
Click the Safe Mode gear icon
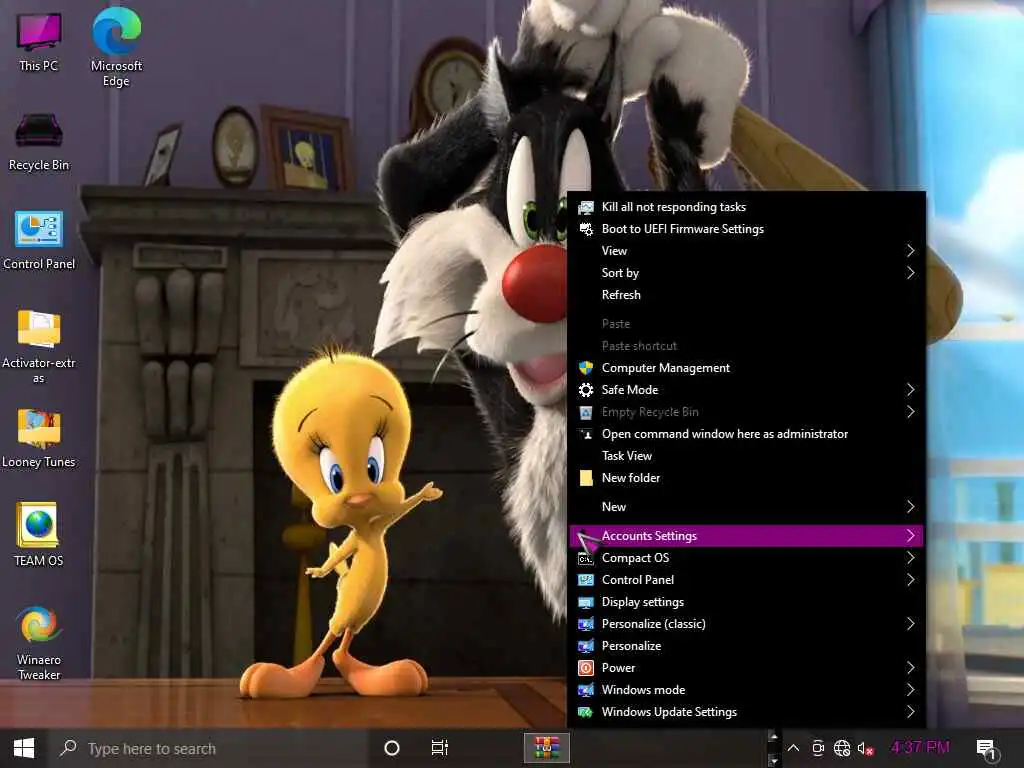click(x=586, y=390)
